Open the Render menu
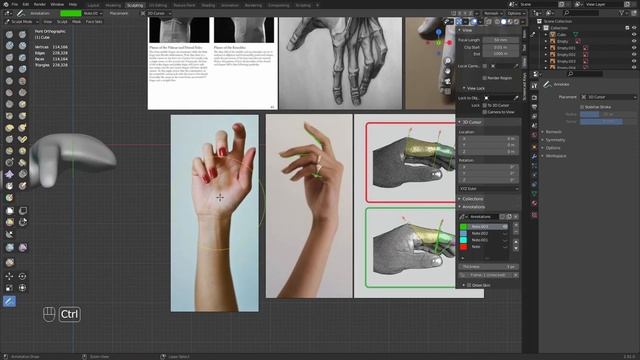 pyautogui.click(x=40, y=4)
